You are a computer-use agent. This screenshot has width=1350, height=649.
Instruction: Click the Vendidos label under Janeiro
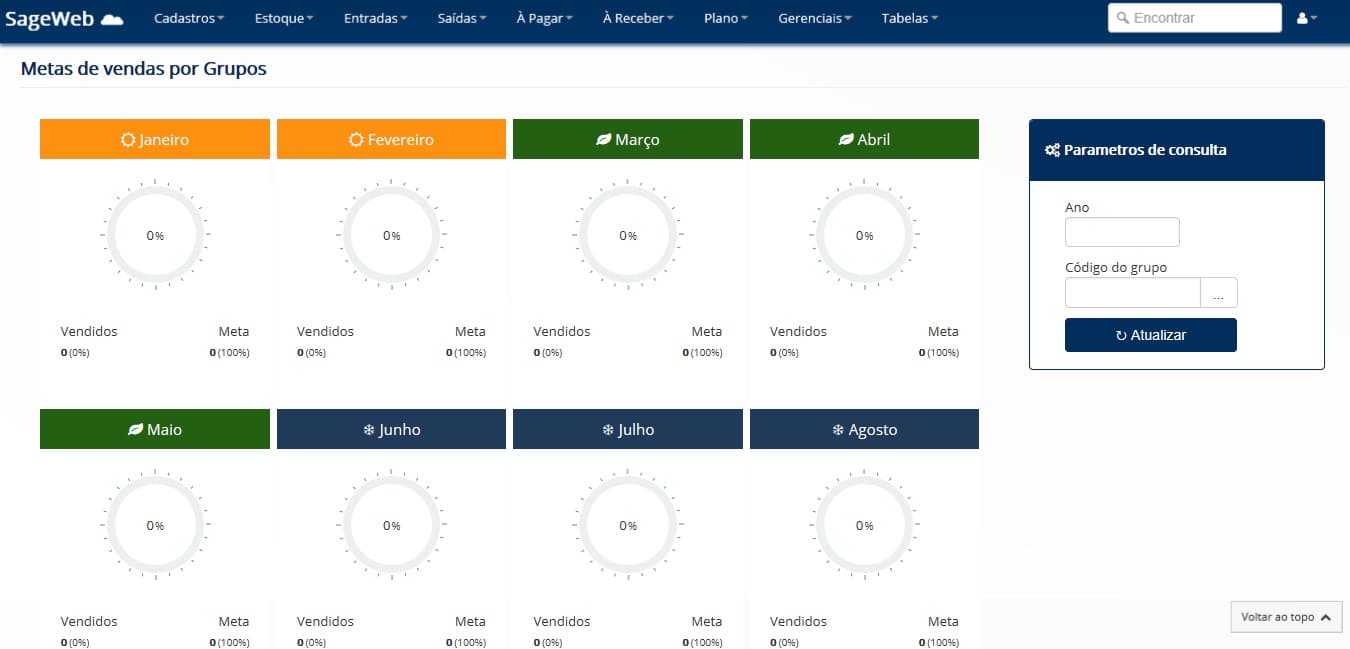point(89,331)
